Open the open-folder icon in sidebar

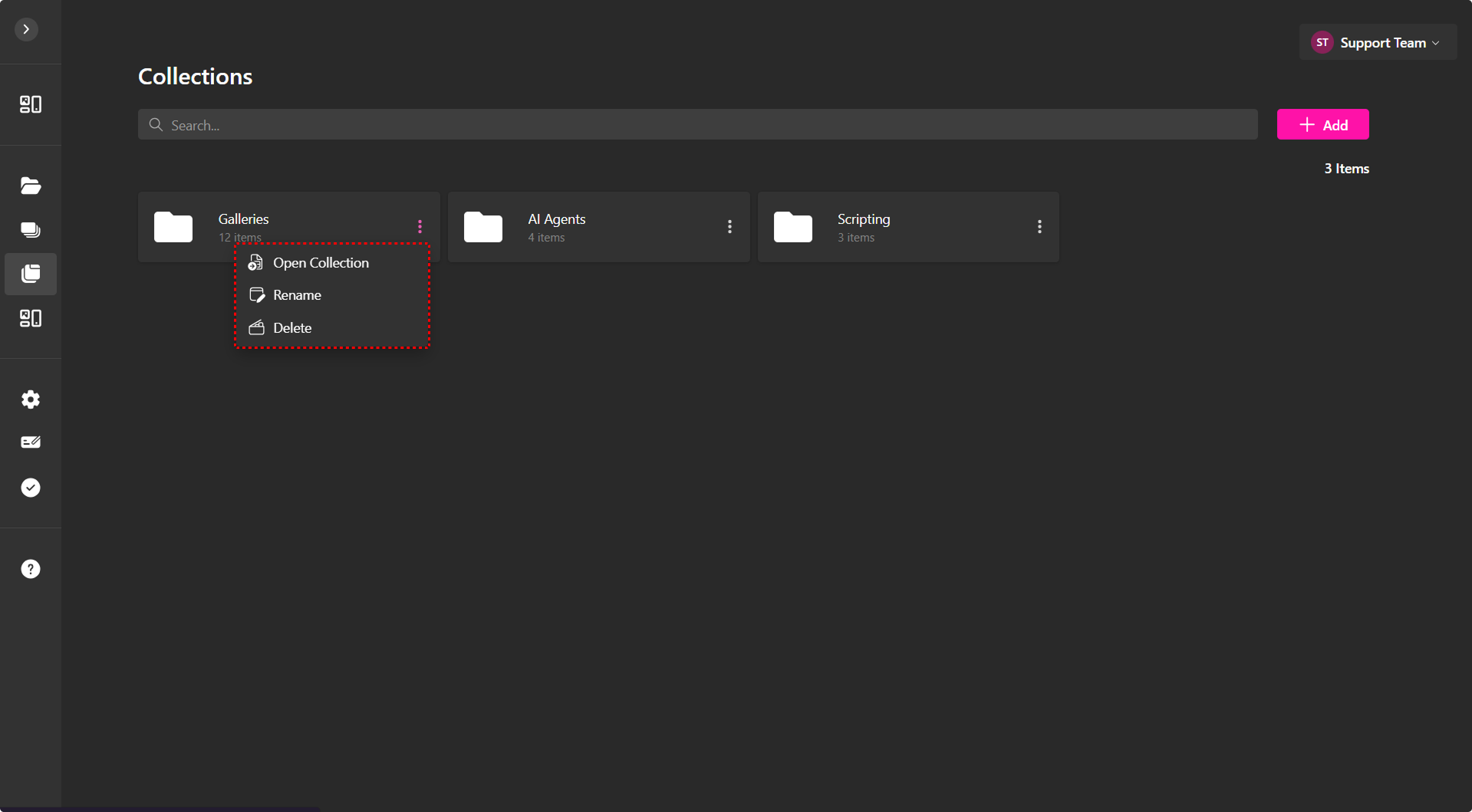tap(31, 186)
